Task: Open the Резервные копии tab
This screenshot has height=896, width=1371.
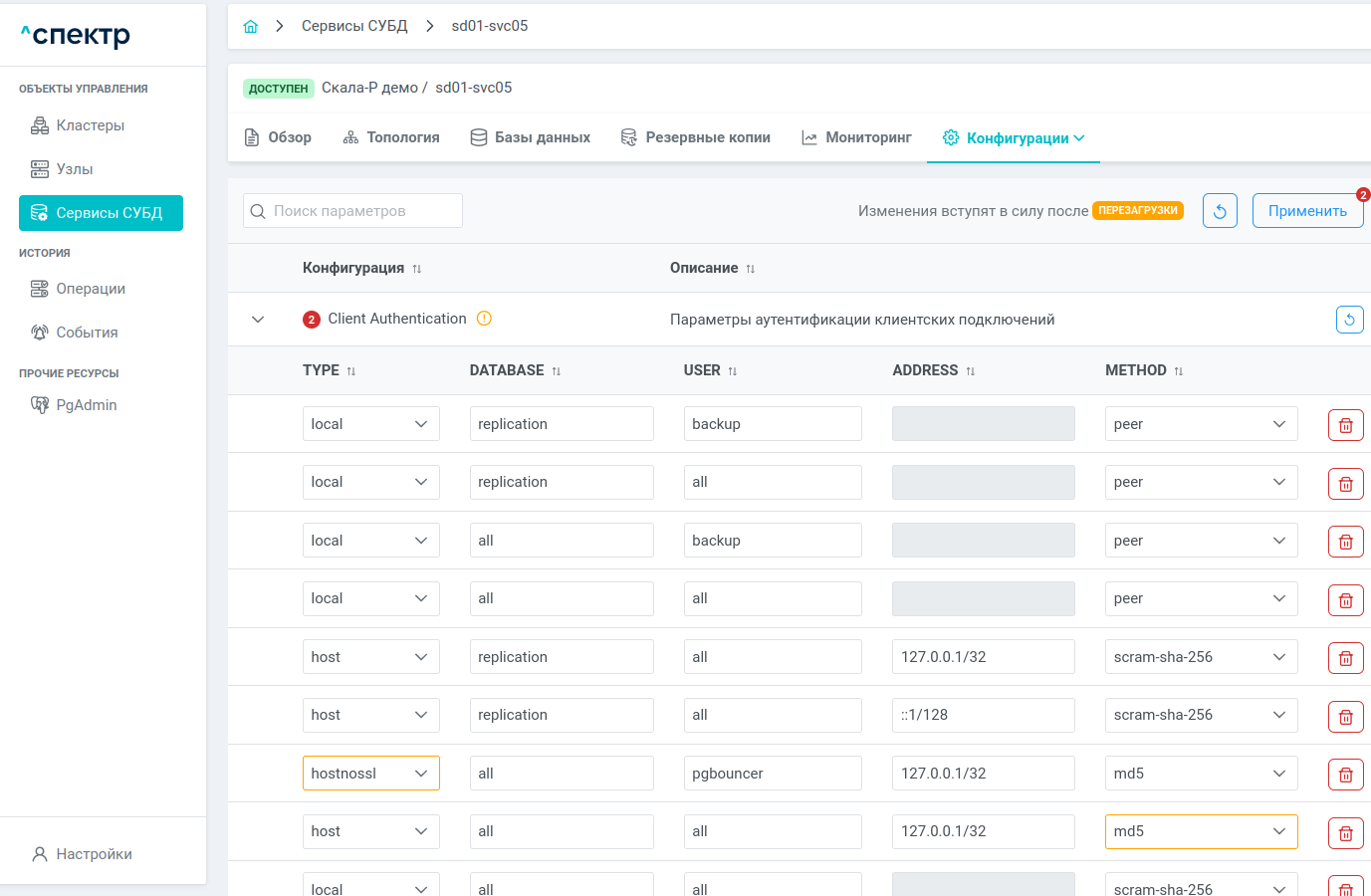Action: coord(695,137)
